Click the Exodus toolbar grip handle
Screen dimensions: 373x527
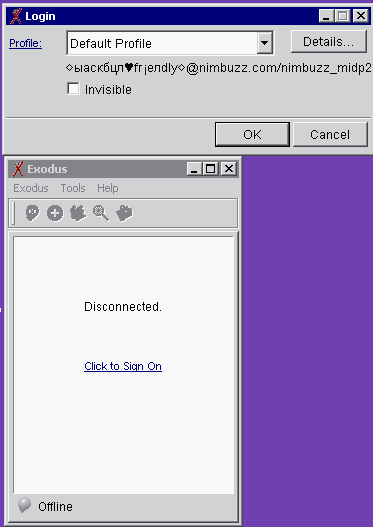(13, 213)
